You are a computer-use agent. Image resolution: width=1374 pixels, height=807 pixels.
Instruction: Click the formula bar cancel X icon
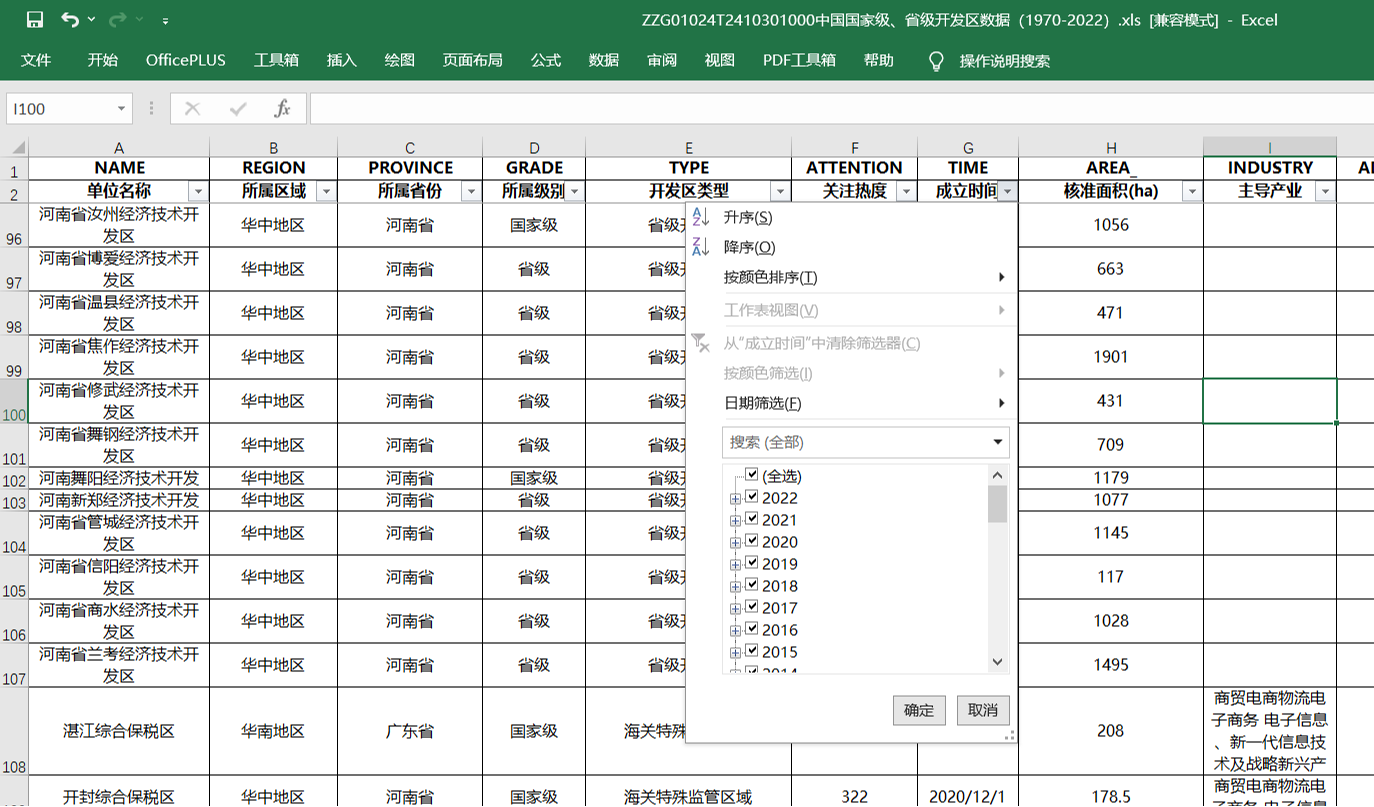(192, 109)
